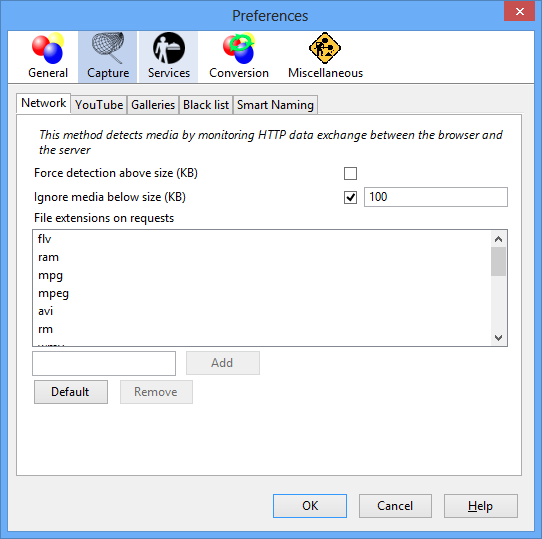Open the YouTube tab
The height and width of the screenshot is (539, 542).
pyautogui.click(x=99, y=105)
